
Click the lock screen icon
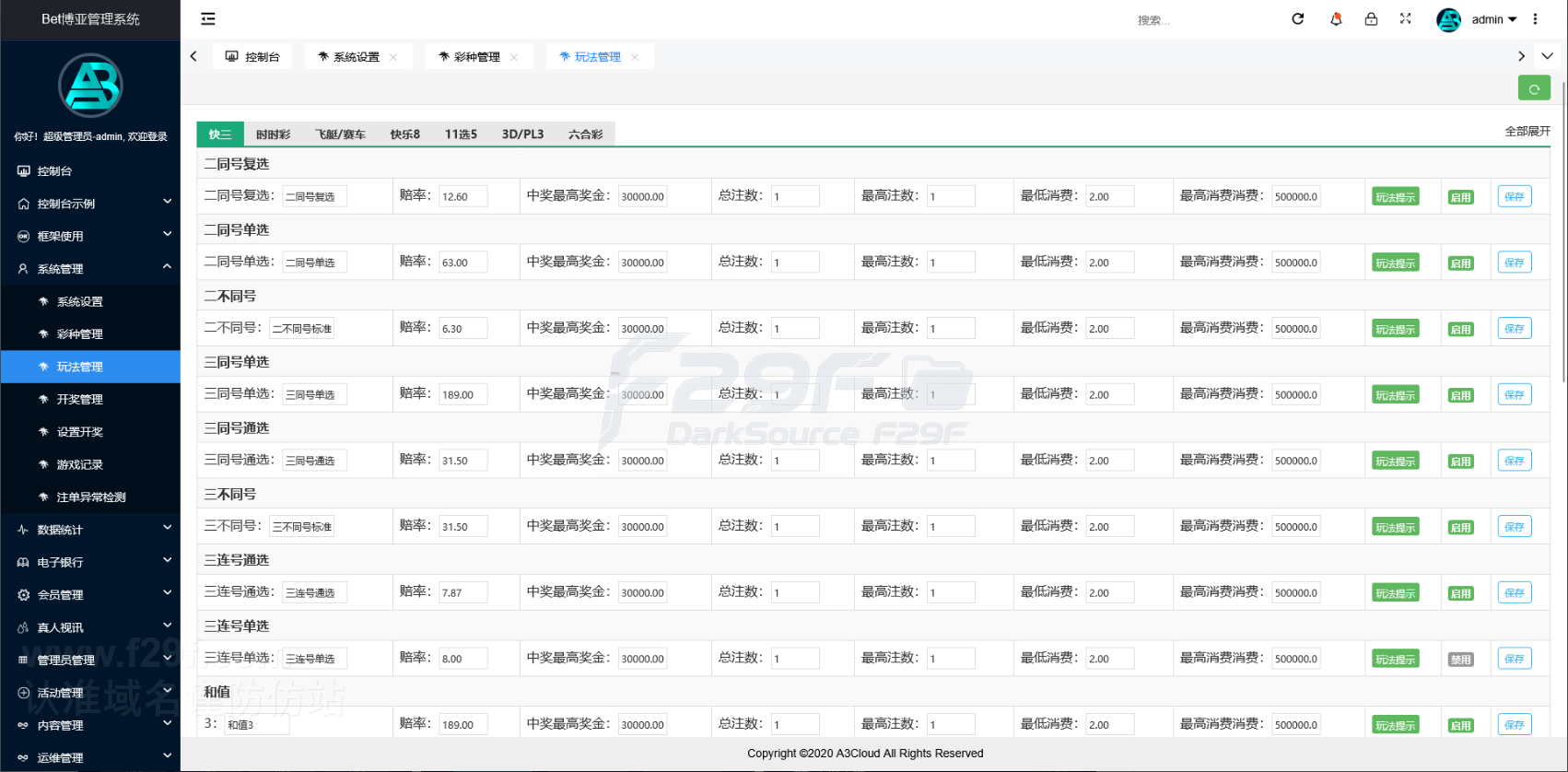point(1371,18)
